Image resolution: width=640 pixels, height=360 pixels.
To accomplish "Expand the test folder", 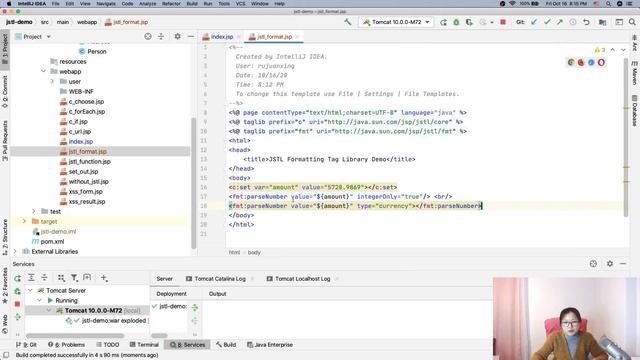I will click(33, 211).
